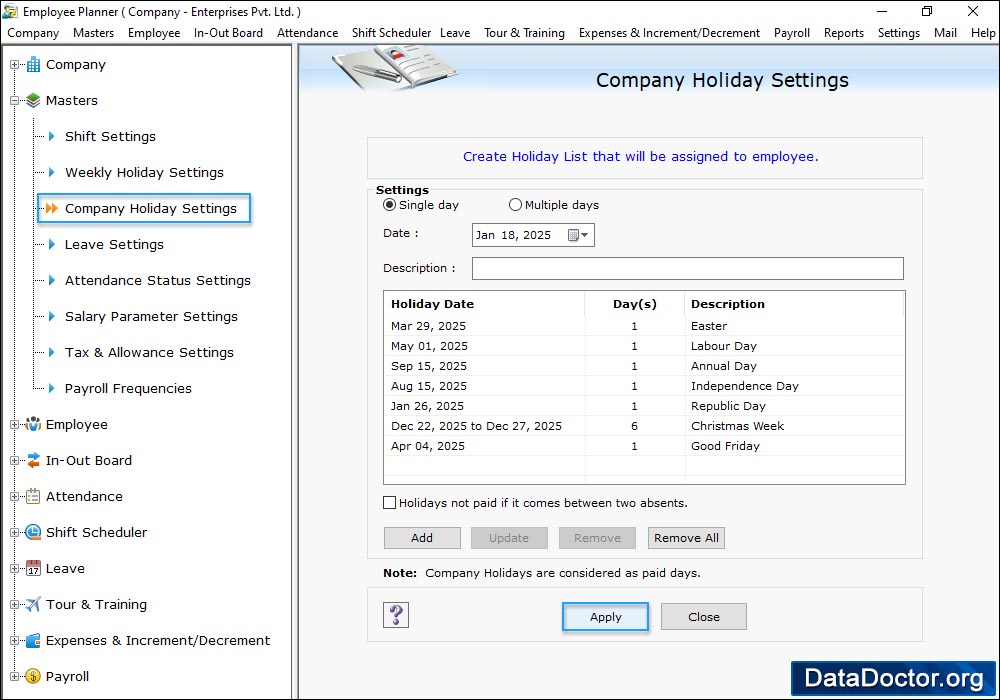Click the Attendance Status Settings arrow icon
1000x700 pixels.
(52, 280)
